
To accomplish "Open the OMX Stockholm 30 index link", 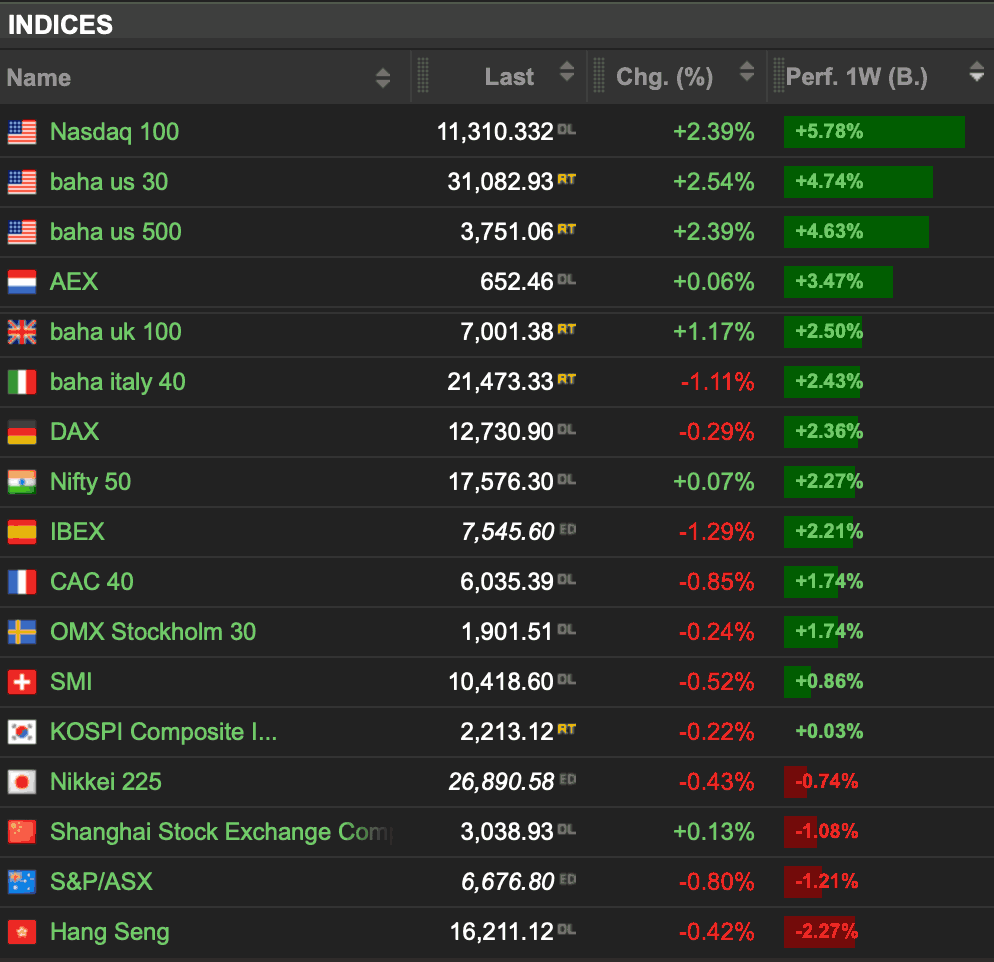I will point(153,632).
